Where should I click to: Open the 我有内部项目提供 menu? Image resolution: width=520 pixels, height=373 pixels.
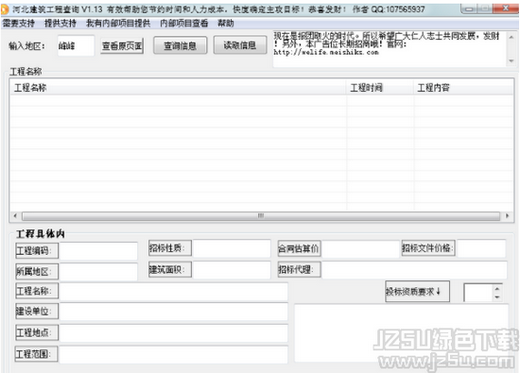[118, 23]
